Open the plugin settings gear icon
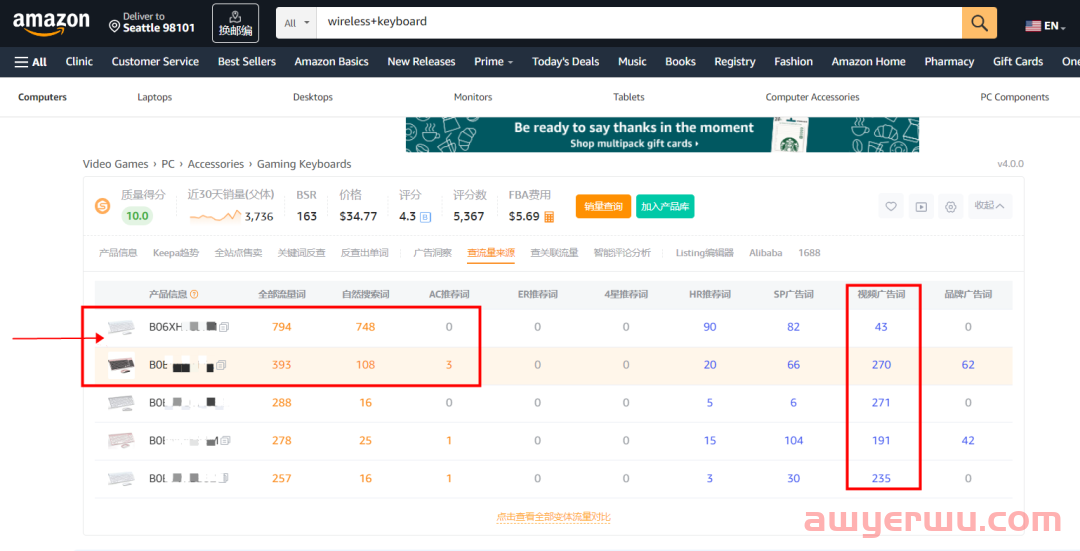The height and width of the screenshot is (551, 1080). tap(951, 207)
